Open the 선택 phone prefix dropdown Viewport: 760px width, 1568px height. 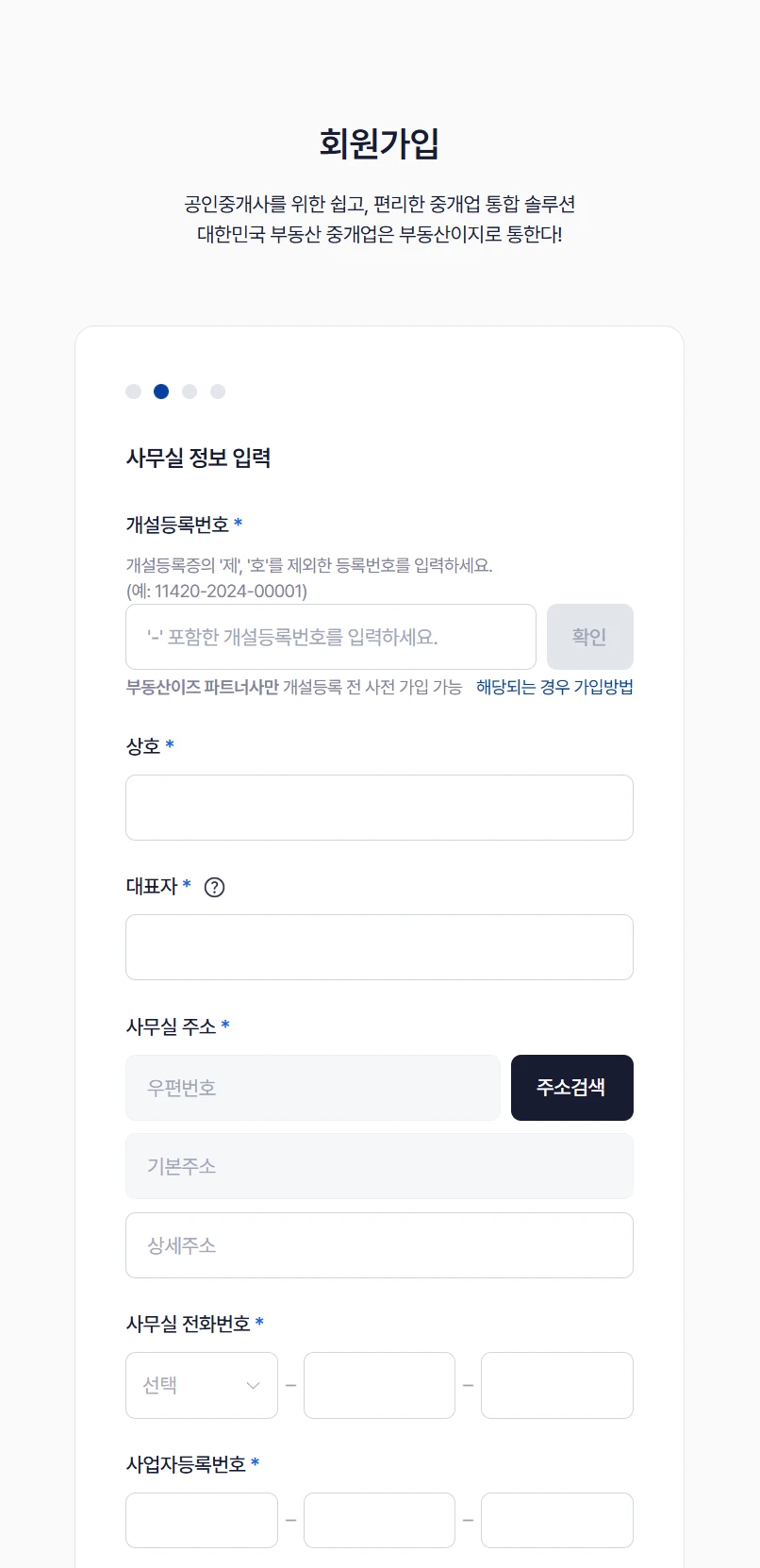tap(201, 1385)
